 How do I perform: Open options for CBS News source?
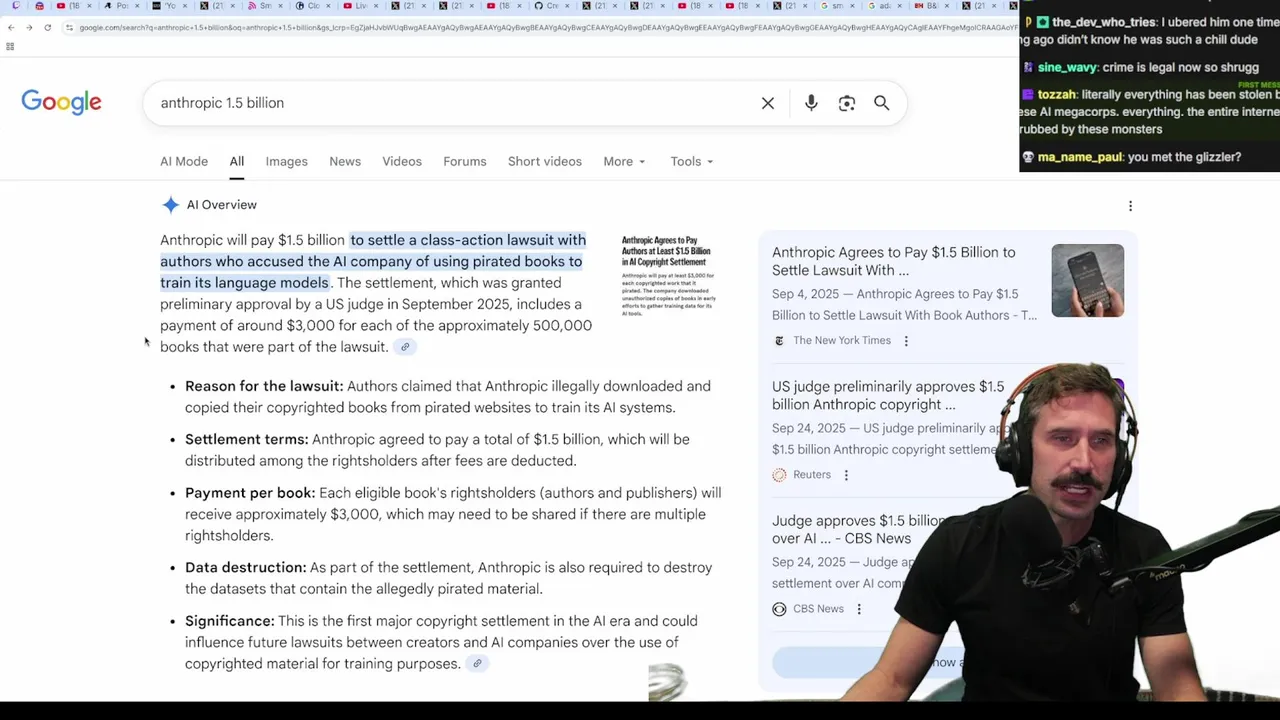click(859, 609)
